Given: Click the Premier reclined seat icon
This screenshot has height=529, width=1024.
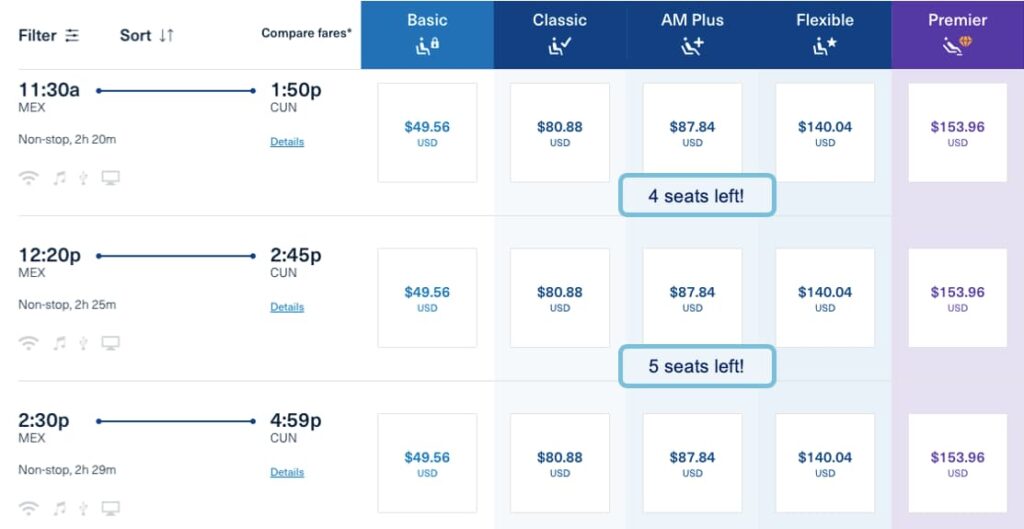Looking at the screenshot, I should 957,45.
